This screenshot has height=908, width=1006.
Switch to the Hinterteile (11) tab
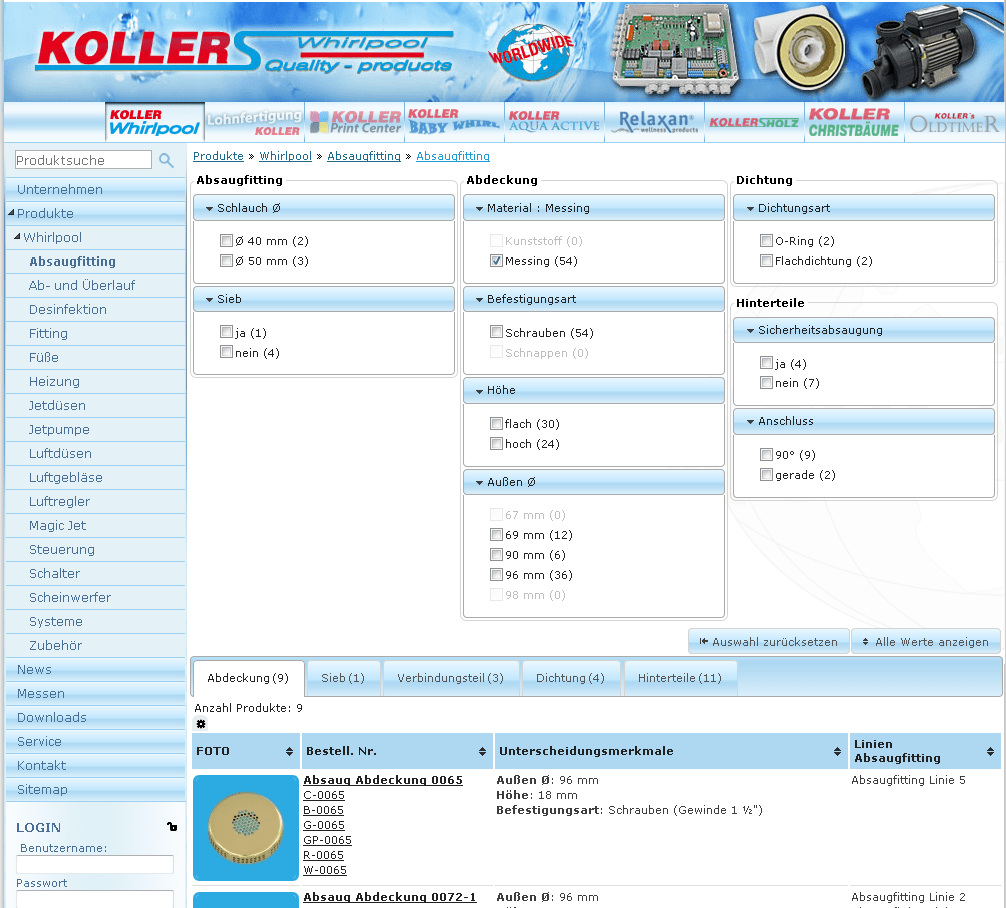[x=680, y=678]
